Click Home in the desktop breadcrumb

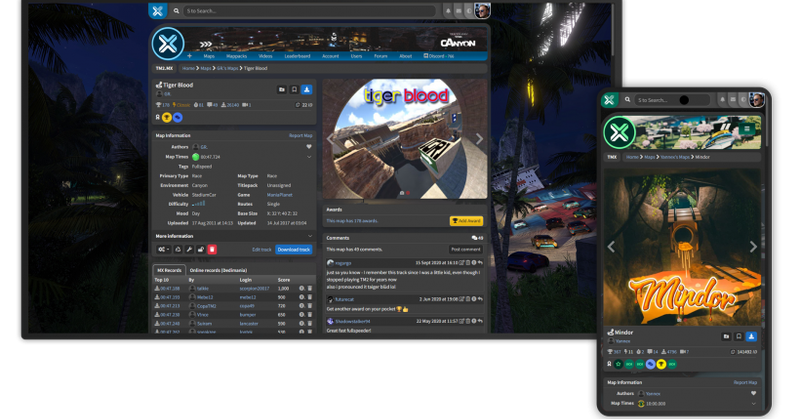[188, 68]
